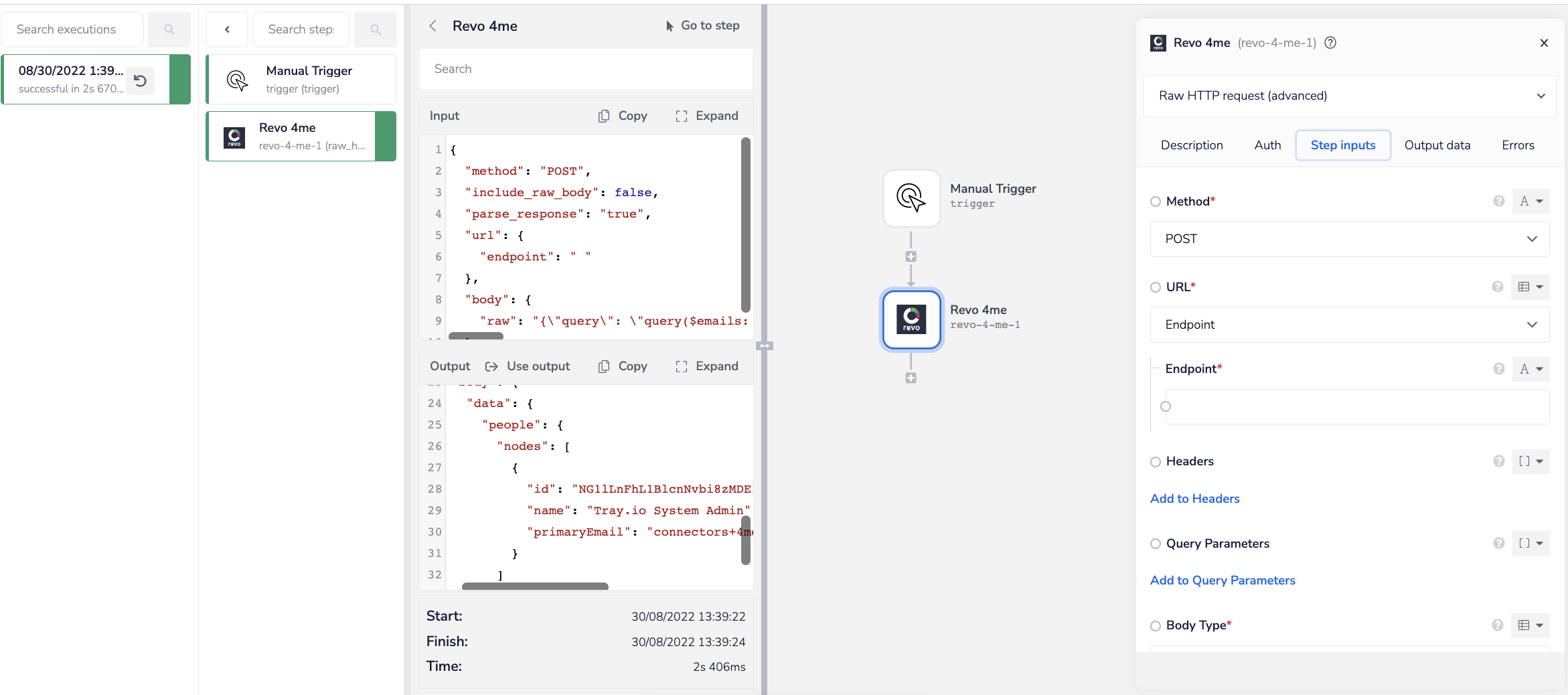The width and height of the screenshot is (1568, 695).
Task: Click plus icon between trigger and Revo step
Action: coord(911,256)
